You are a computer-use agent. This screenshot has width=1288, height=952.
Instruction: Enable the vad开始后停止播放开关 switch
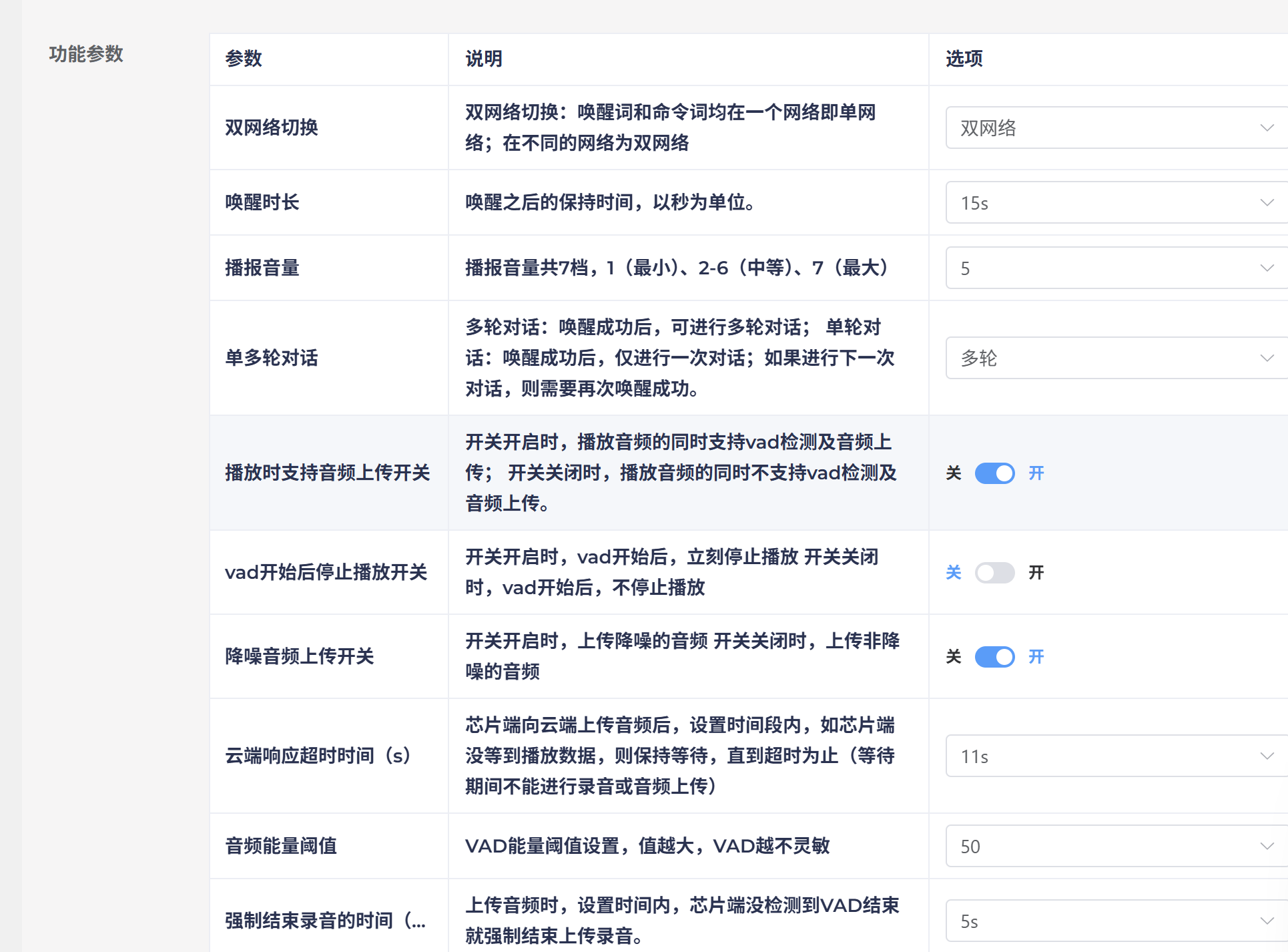pyautogui.click(x=994, y=573)
